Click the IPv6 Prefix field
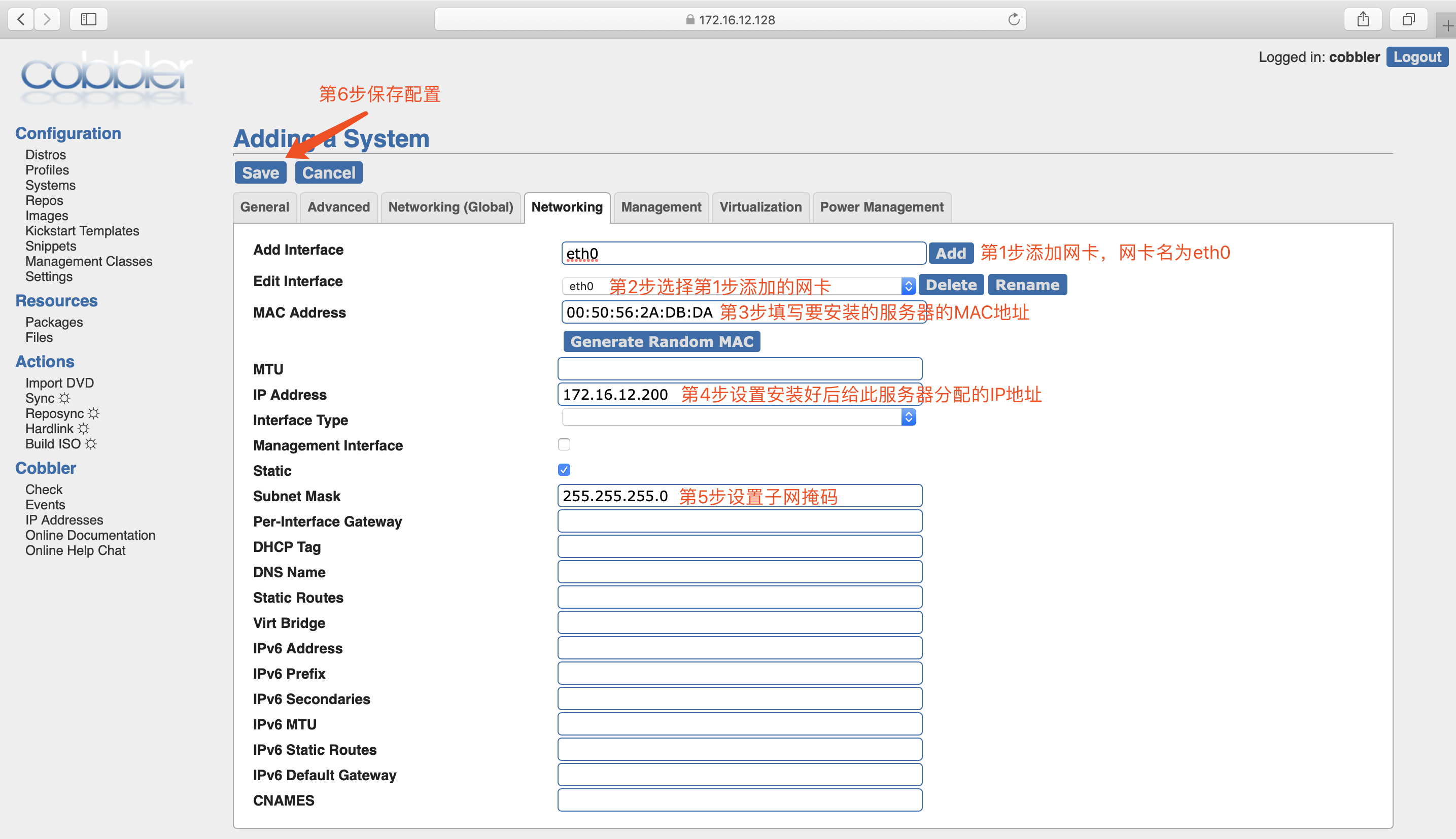1456x839 pixels. 740,673
